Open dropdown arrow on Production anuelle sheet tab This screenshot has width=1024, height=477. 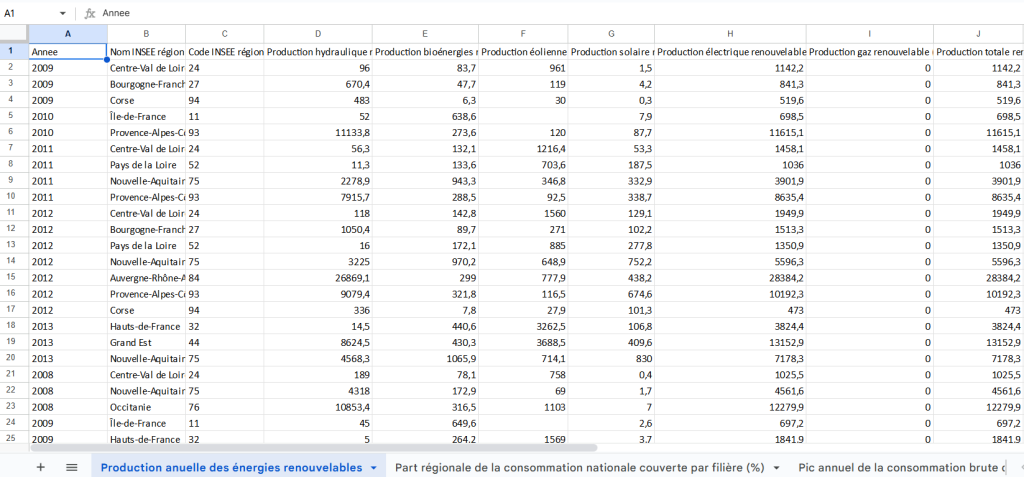374,468
